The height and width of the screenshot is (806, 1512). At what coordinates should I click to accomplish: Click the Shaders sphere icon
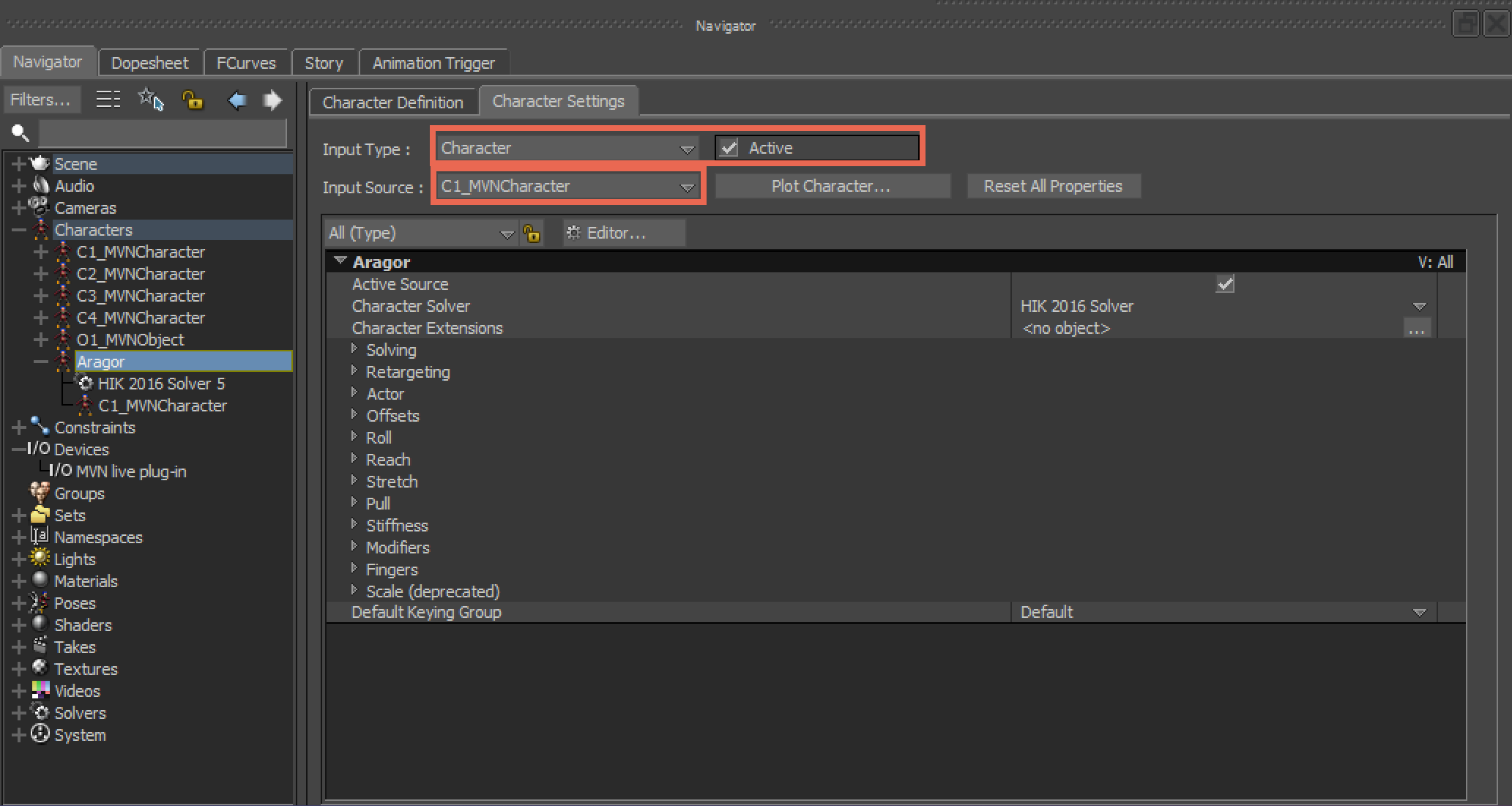point(40,624)
